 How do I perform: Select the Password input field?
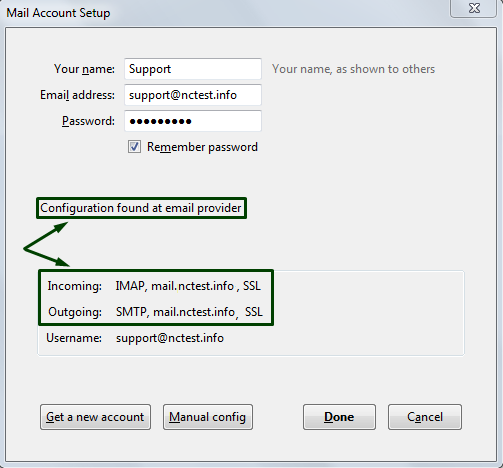(193, 121)
